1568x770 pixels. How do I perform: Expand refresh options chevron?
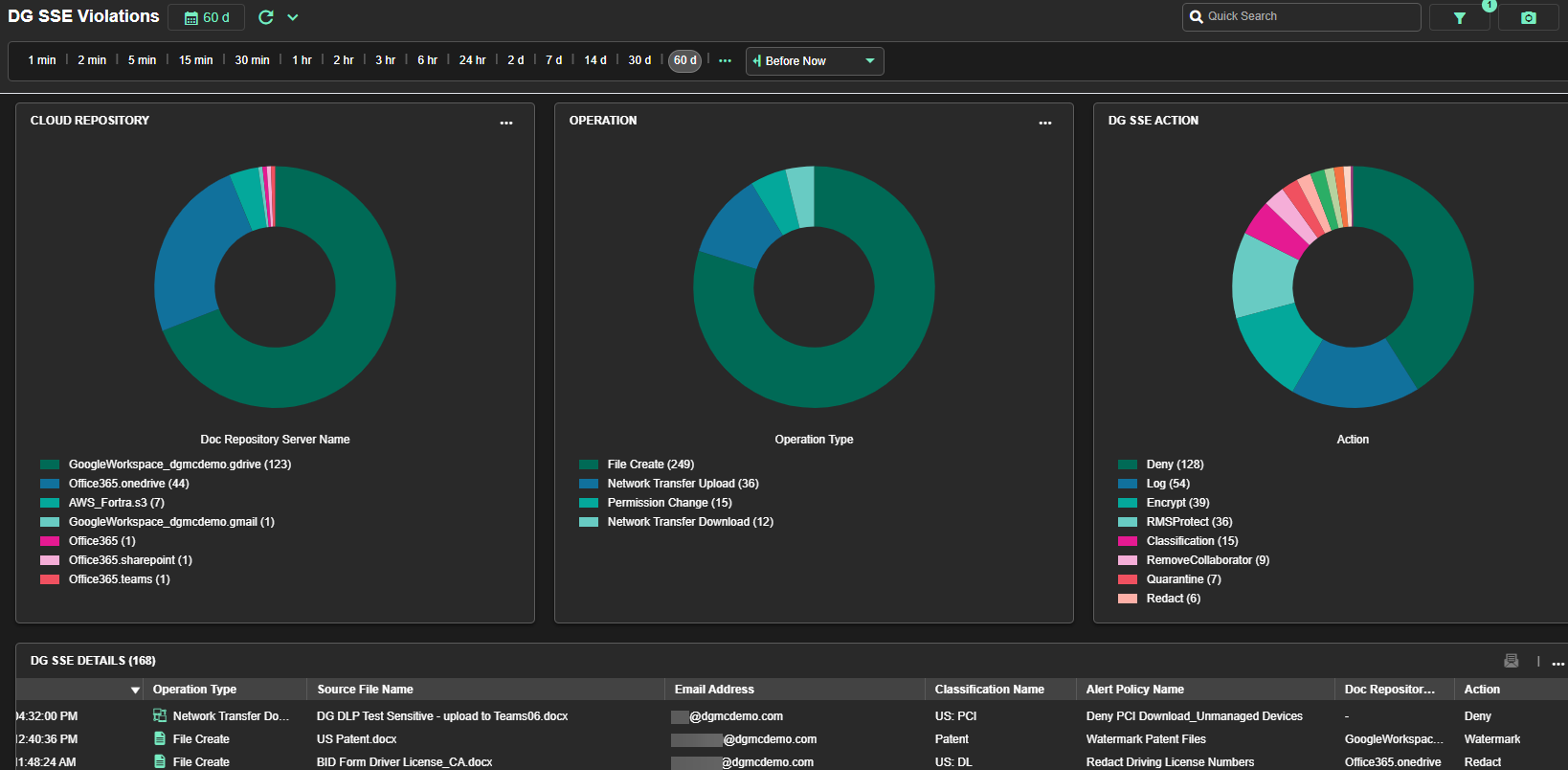pyautogui.click(x=293, y=17)
